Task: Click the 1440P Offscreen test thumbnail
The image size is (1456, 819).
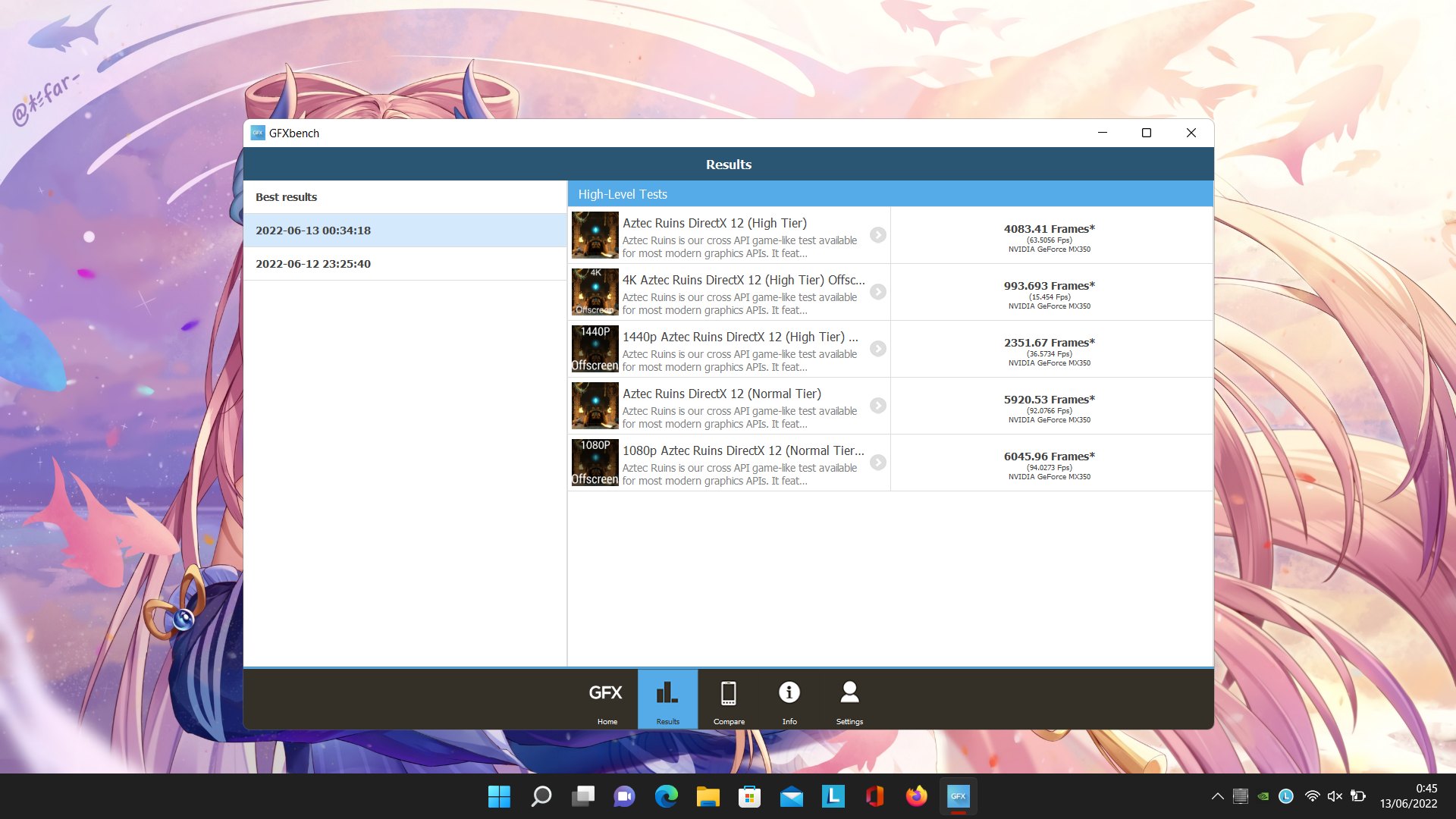Action: click(595, 349)
